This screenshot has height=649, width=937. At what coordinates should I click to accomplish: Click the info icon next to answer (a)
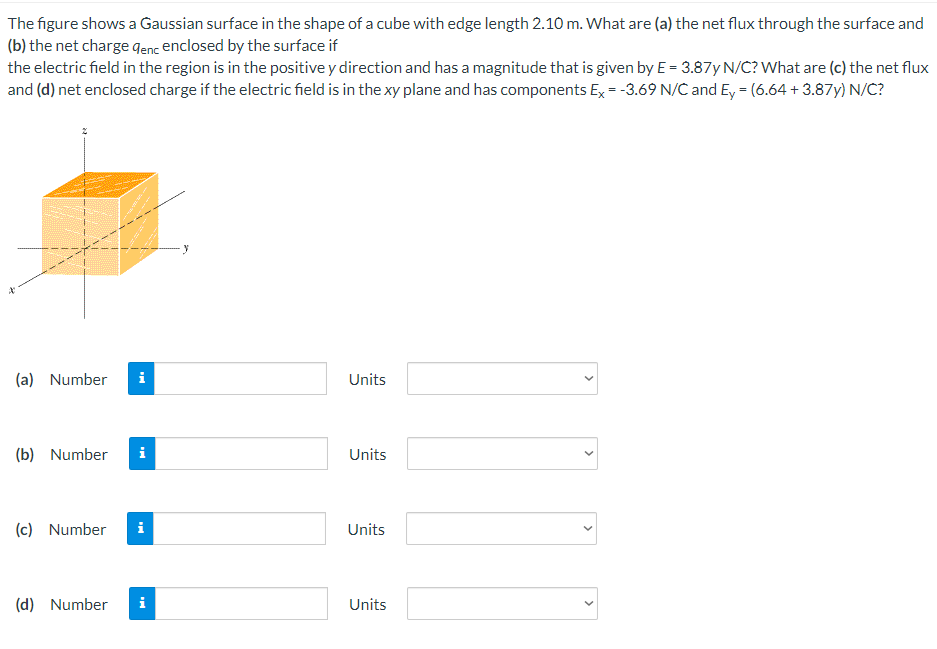pyautogui.click(x=141, y=378)
